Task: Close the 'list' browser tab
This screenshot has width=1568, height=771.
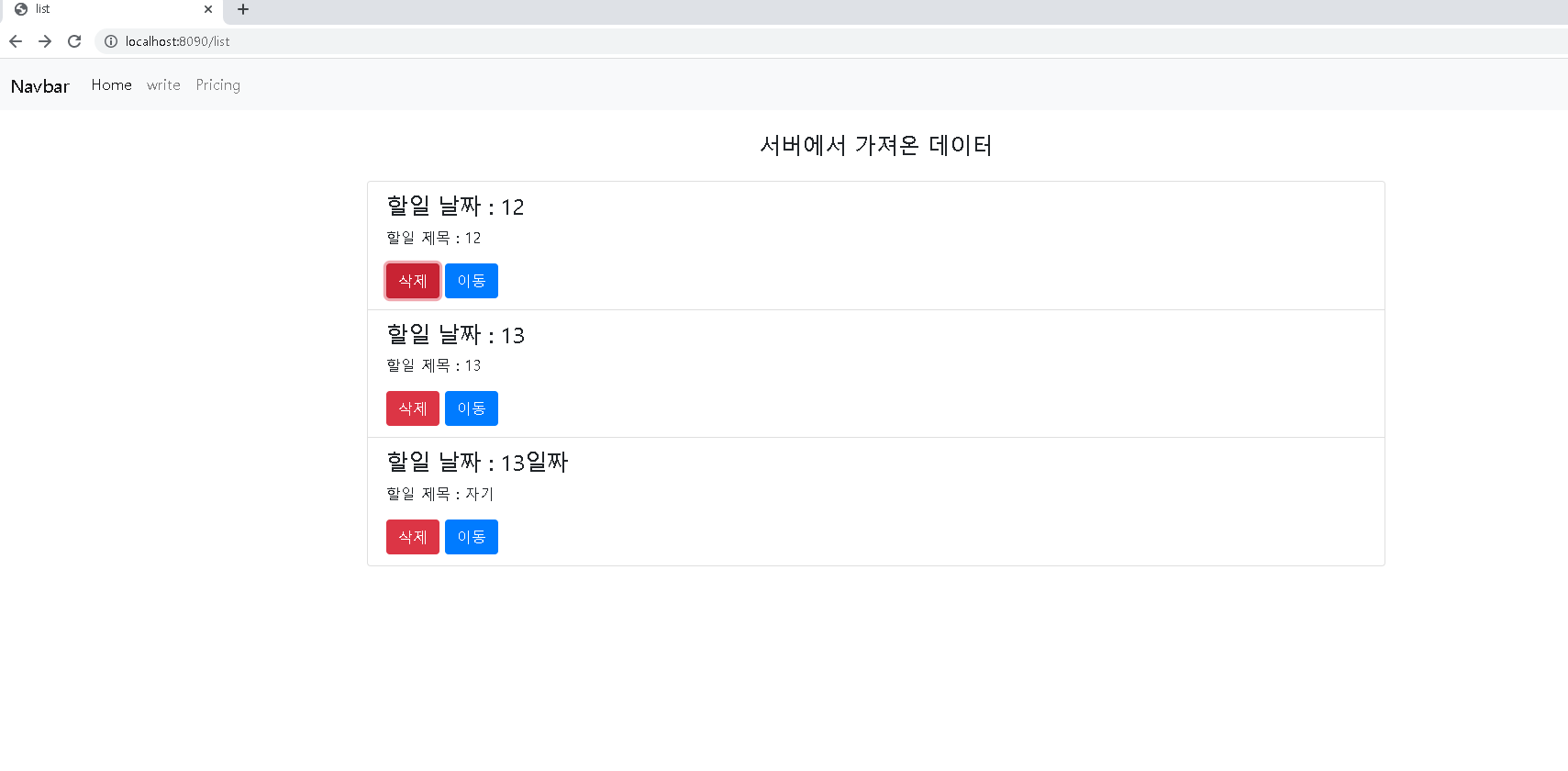Action: 208,9
